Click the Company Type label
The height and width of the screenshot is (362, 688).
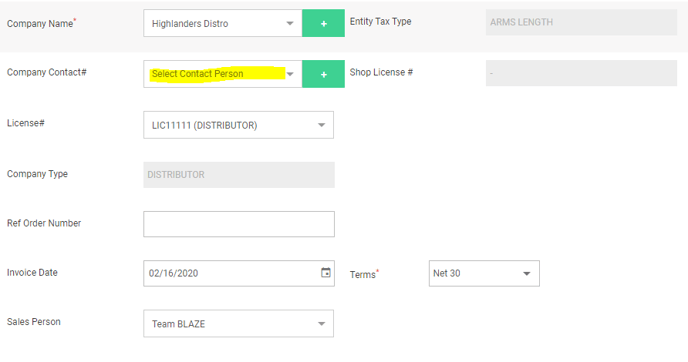coord(37,174)
